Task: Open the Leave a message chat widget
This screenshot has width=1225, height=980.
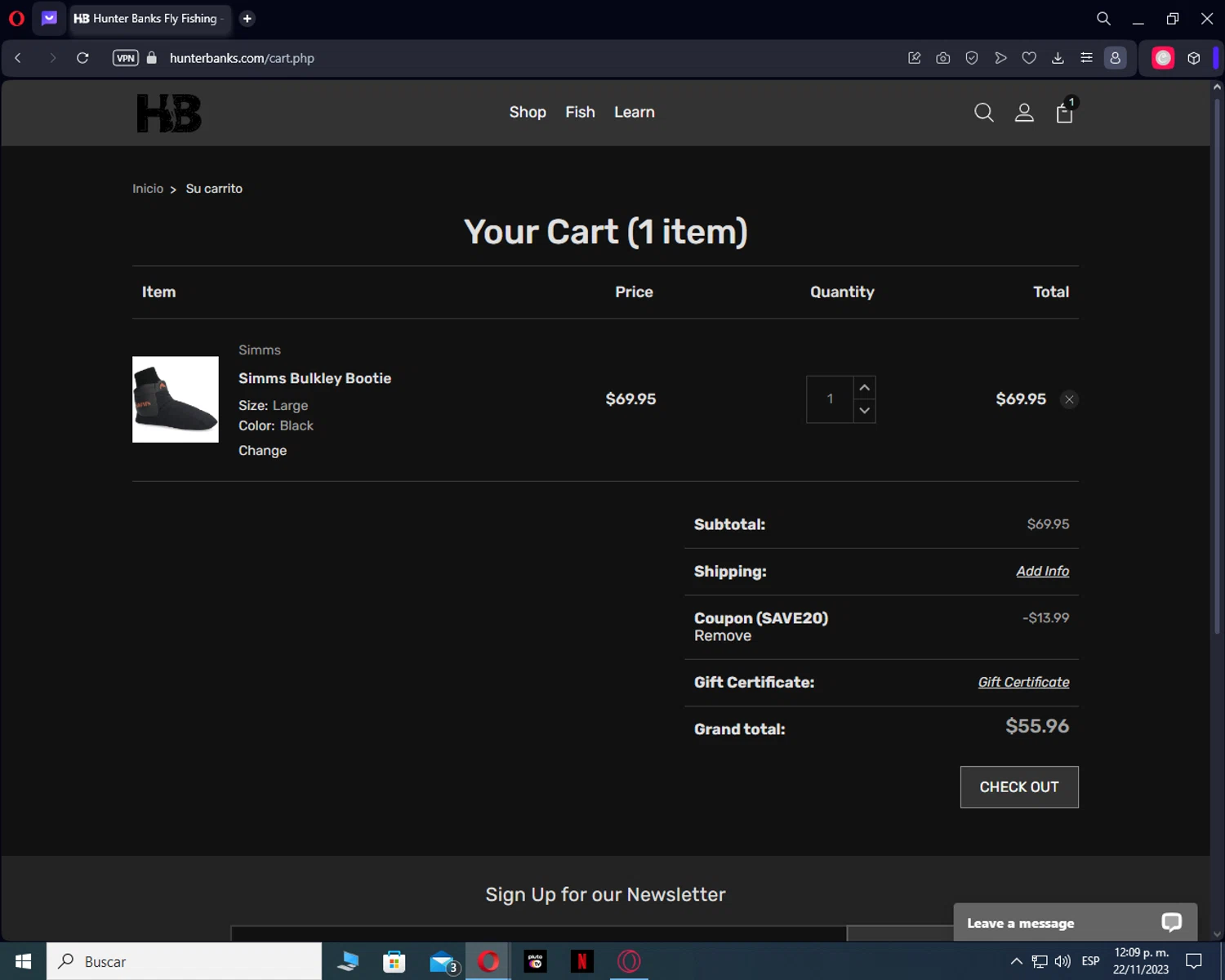Action: (x=1075, y=923)
